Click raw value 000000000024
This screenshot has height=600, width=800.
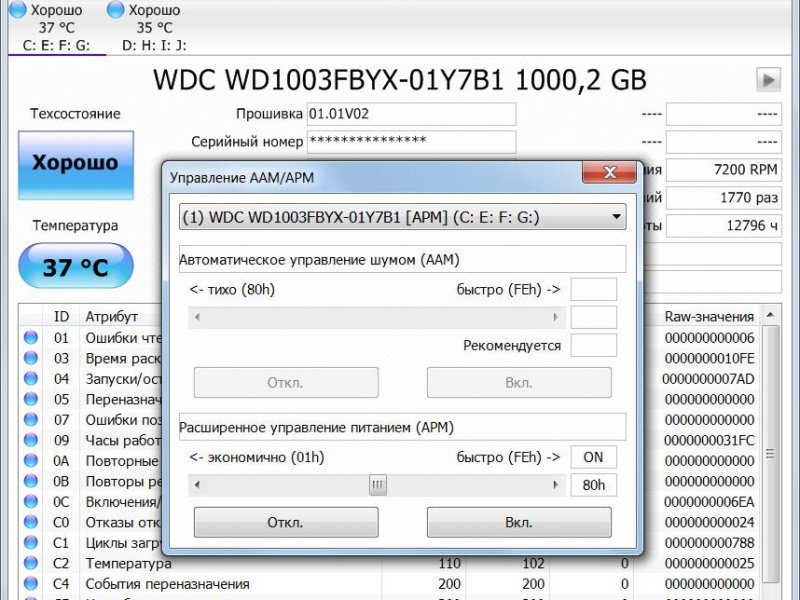pyautogui.click(x=709, y=522)
